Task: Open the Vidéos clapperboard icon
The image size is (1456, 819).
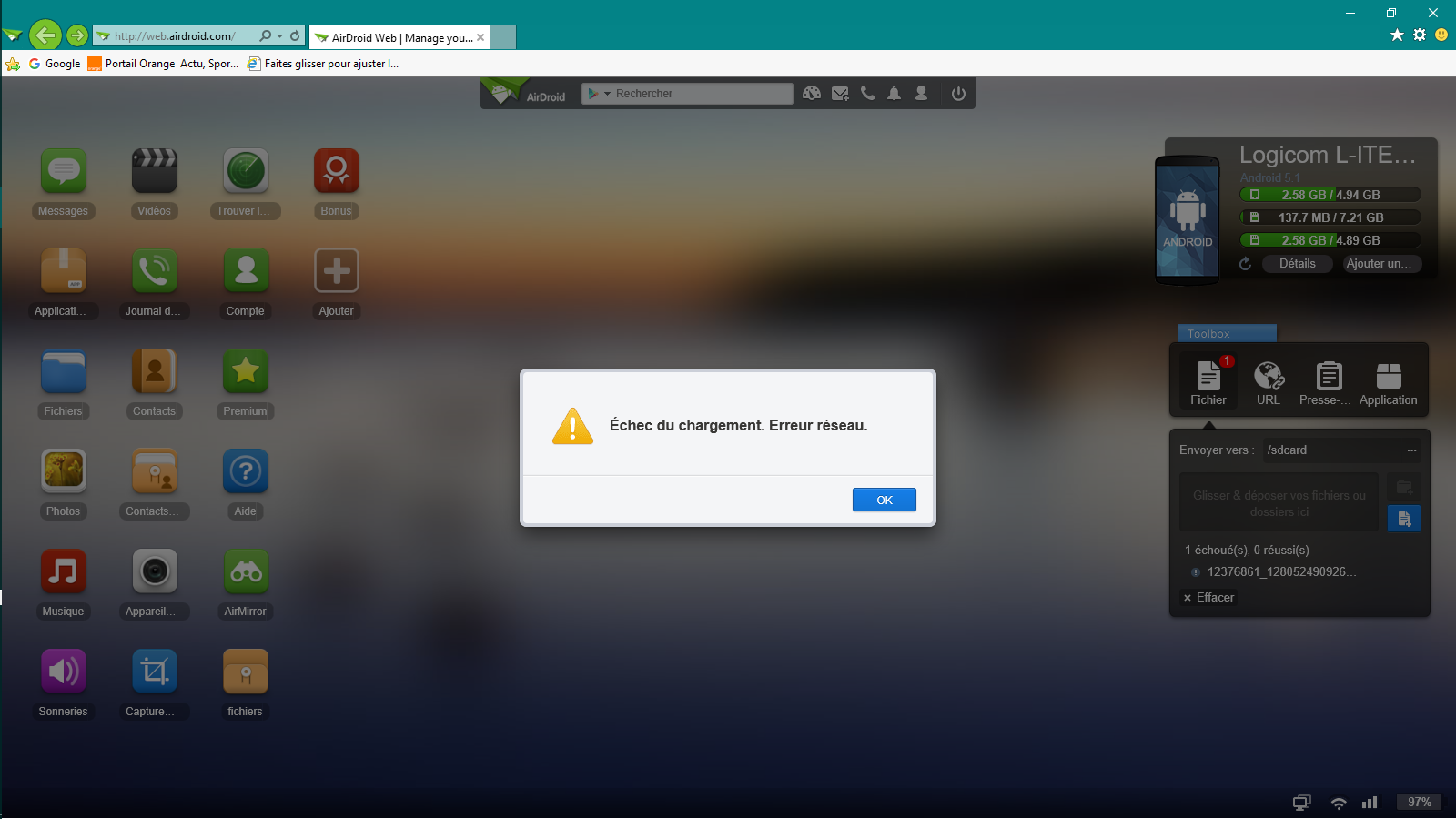Action: tap(155, 171)
